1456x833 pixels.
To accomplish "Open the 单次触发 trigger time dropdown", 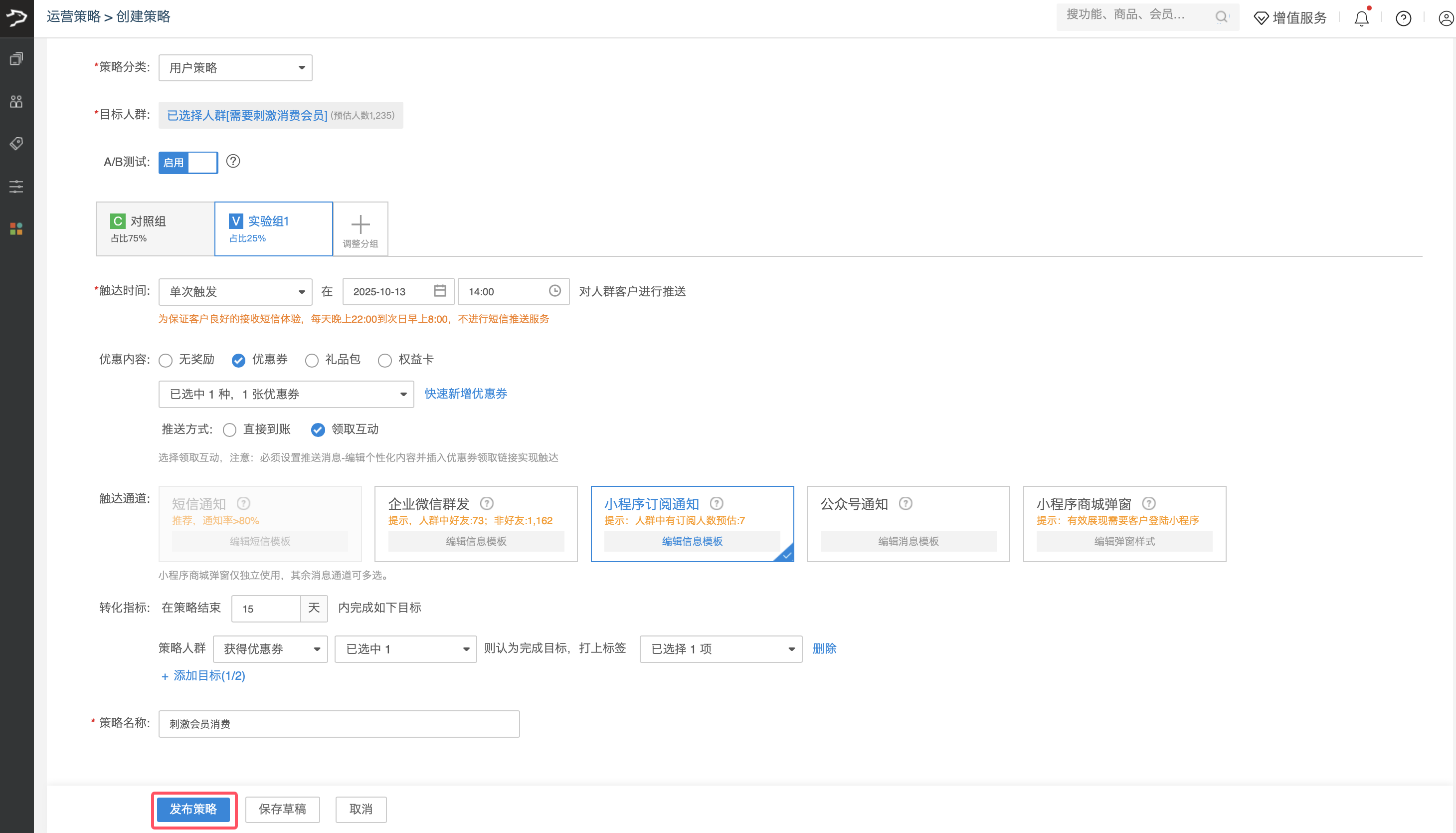I will coord(235,292).
